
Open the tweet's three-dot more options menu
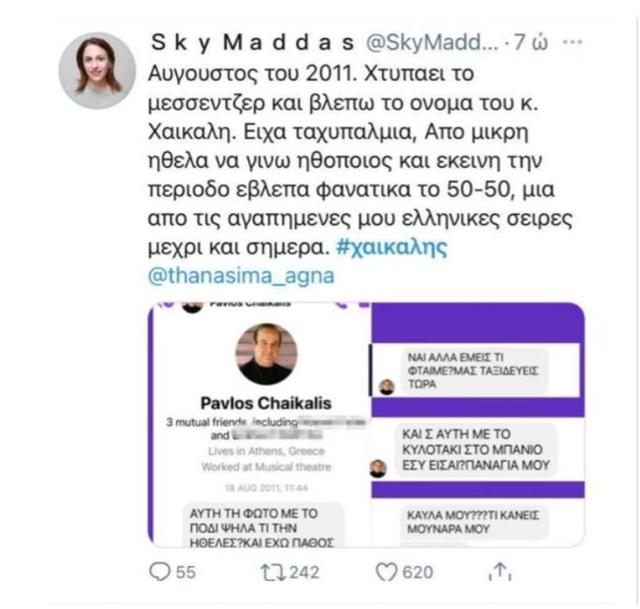coord(572,42)
